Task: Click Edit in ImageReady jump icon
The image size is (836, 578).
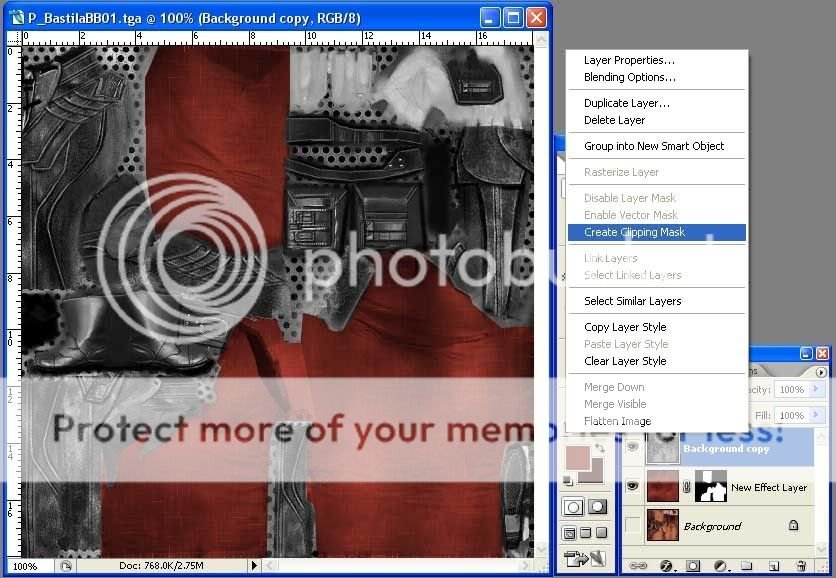Action: (585, 558)
